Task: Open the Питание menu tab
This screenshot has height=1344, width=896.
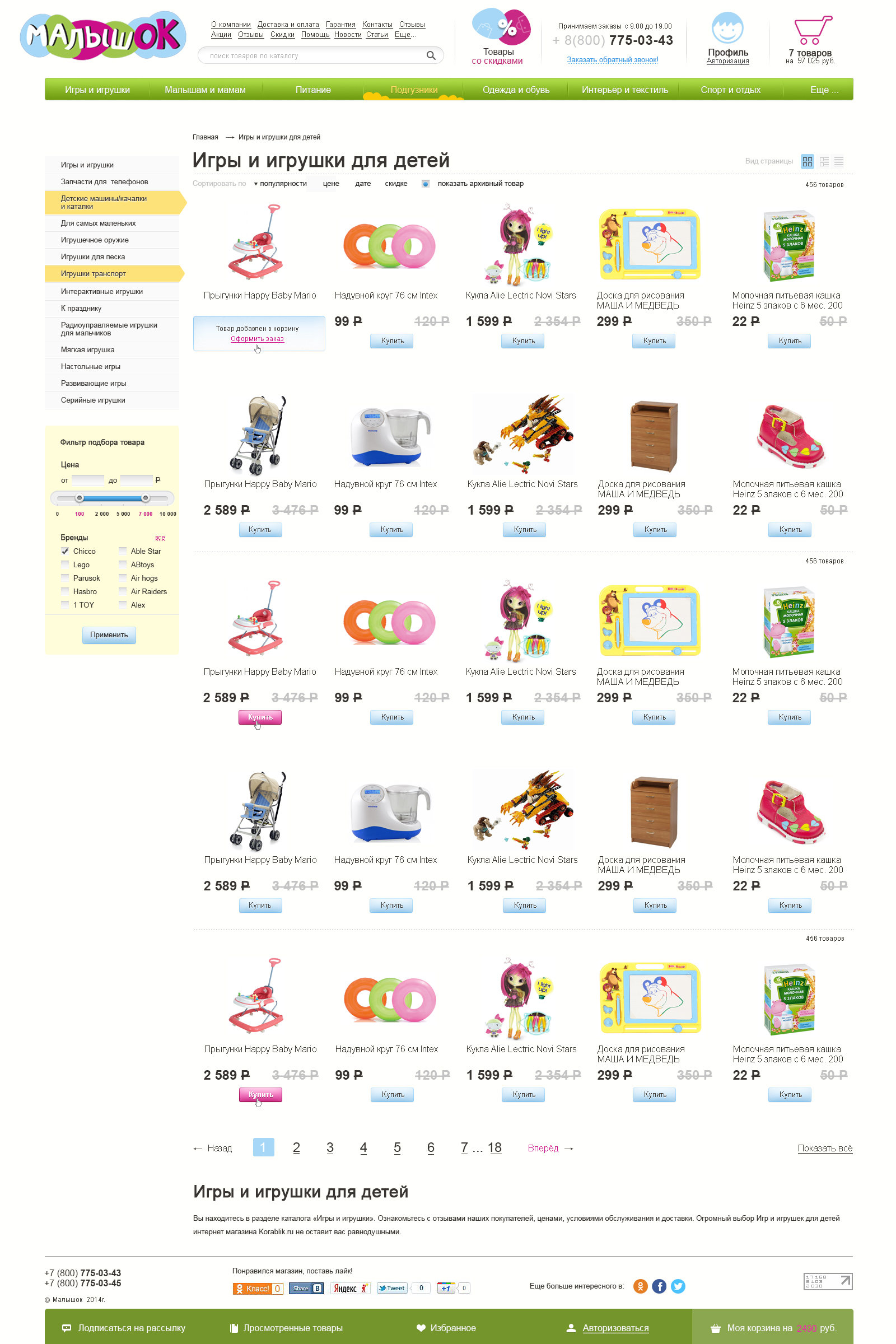Action: point(313,90)
